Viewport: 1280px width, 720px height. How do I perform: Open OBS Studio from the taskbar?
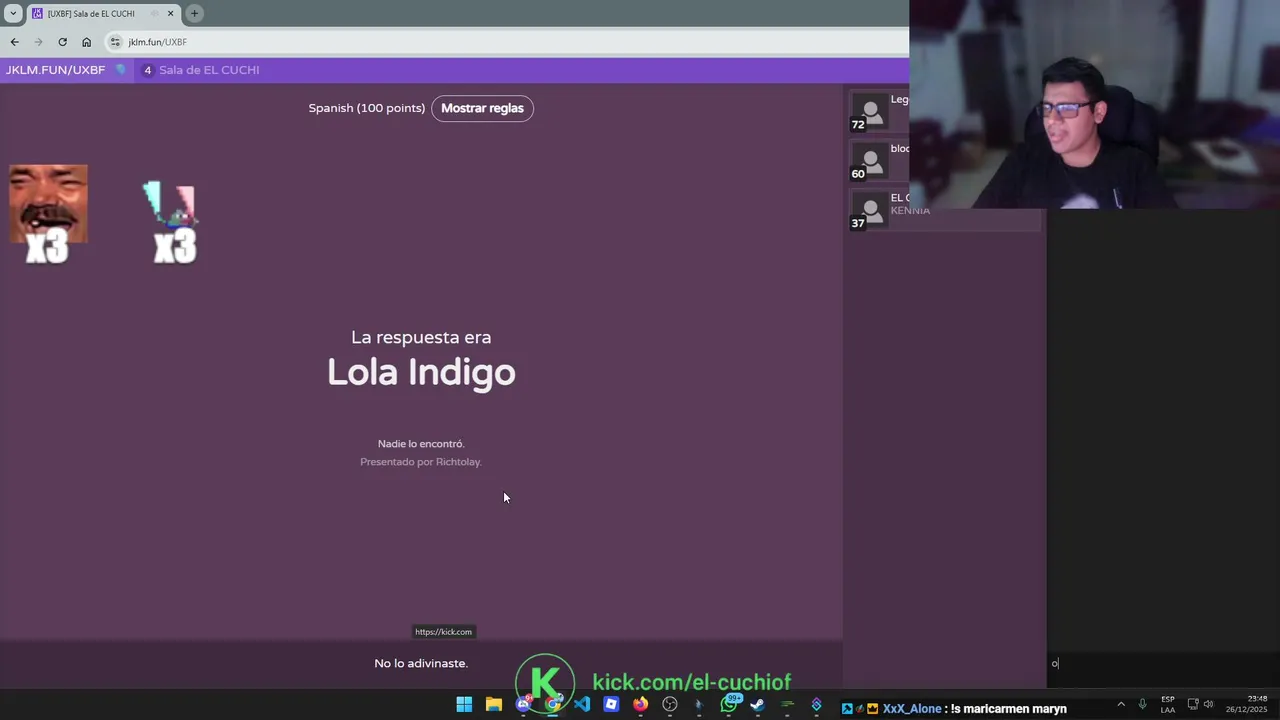tap(670, 705)
